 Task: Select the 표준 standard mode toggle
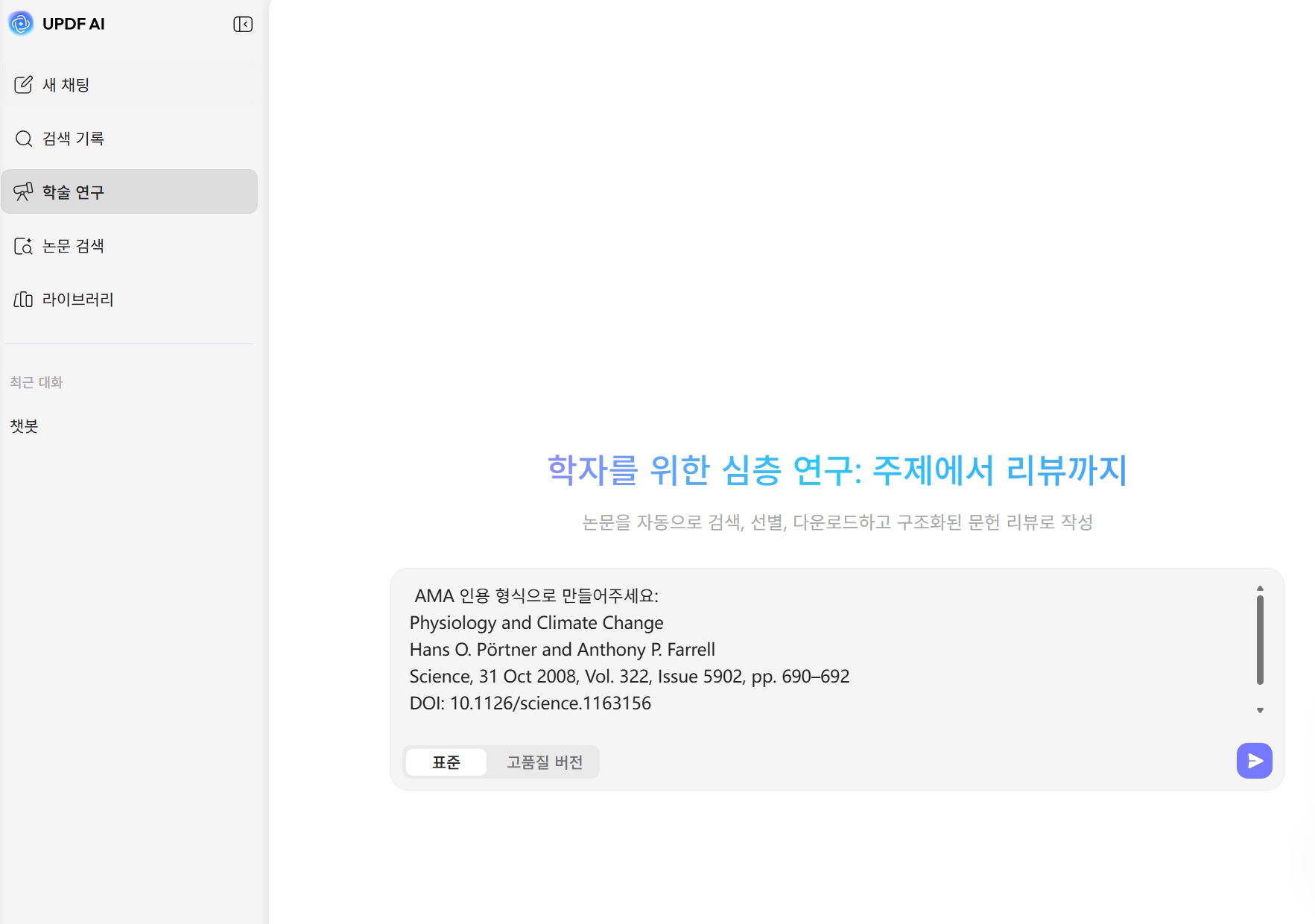click(x=446, y=762)
